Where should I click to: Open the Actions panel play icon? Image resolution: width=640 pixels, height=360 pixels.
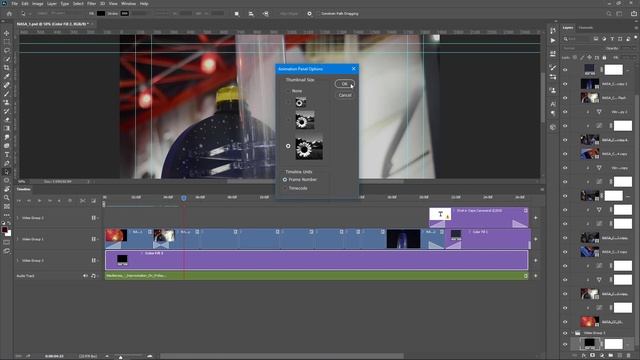coord(553,40)
